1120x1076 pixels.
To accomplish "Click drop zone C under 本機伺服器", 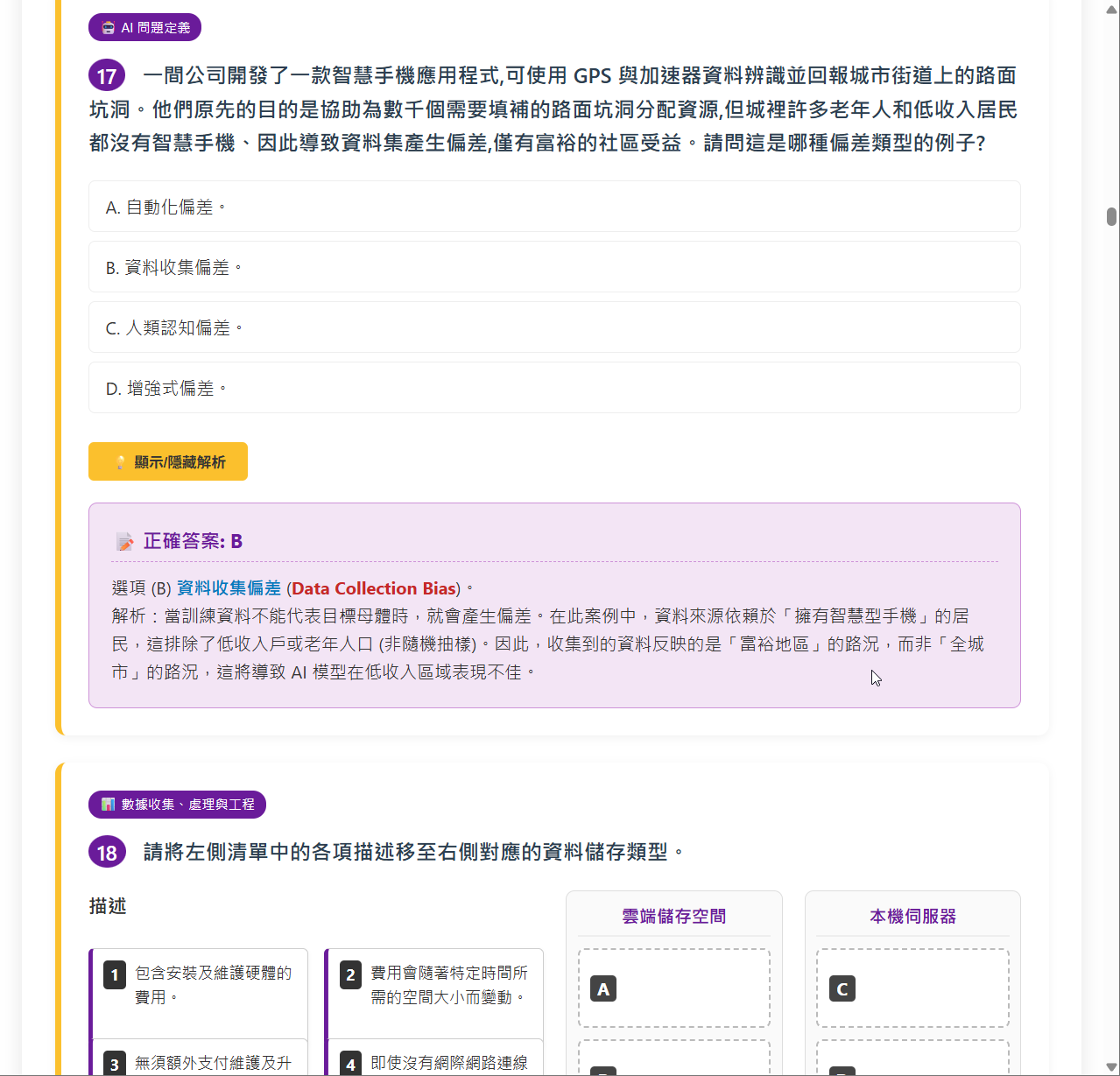I will point(912,988).
